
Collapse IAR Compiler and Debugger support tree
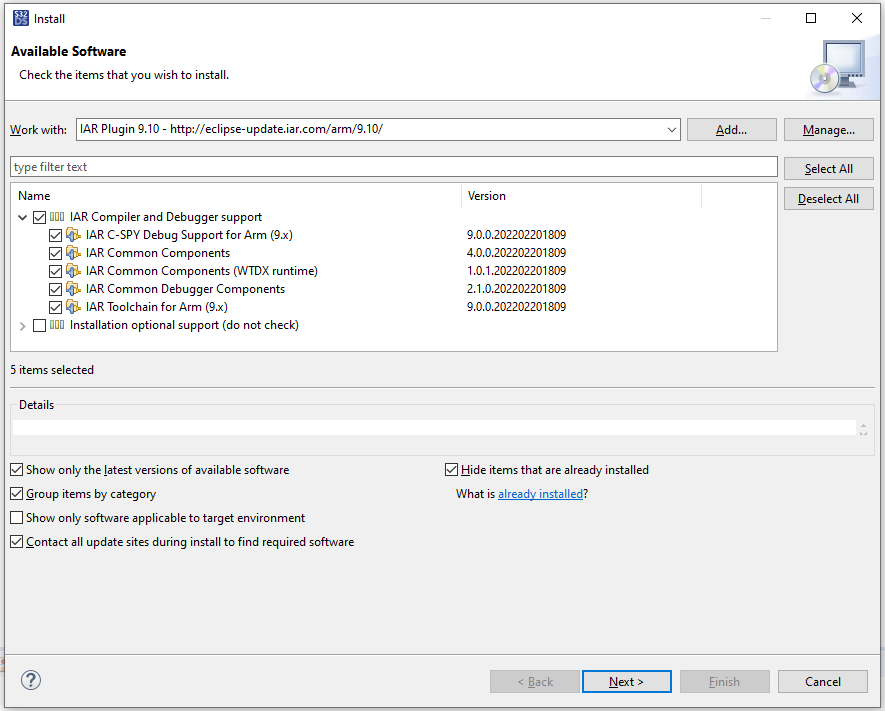coord(23,217)
